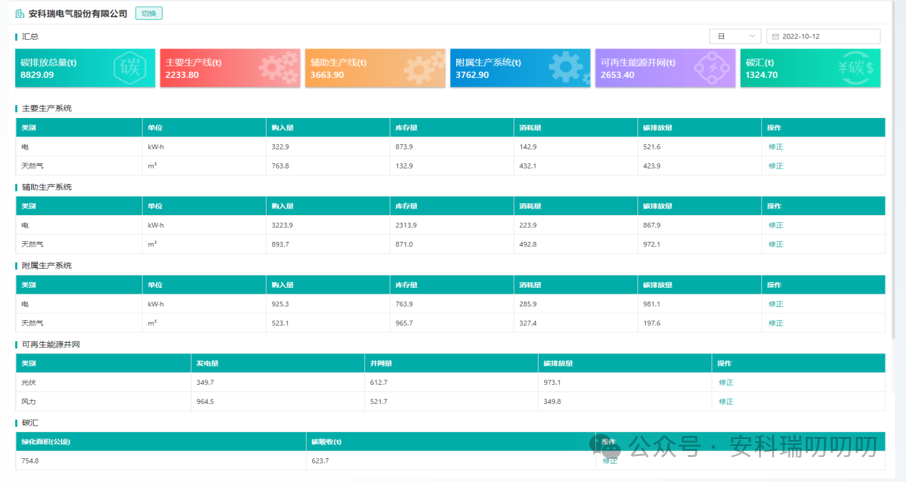Select the 主要生产线(t) 2233.80 summary card
This screenshot has width=906, height=482.
click(230, 68)
